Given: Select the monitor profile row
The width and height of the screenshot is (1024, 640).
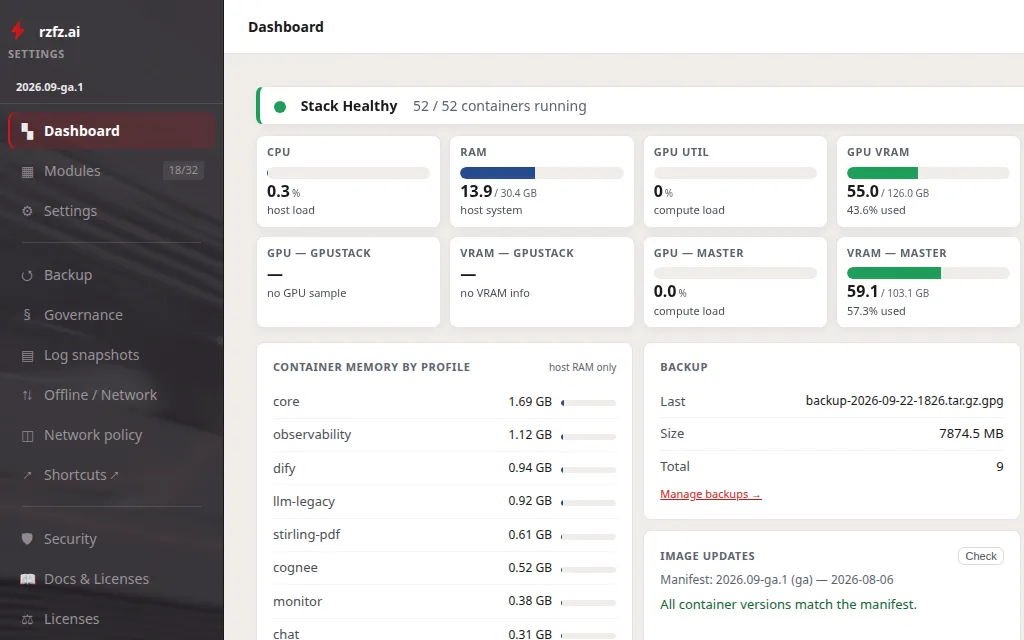Looking at the screenshot, I should pyautogui.click(x=444, y=601).
